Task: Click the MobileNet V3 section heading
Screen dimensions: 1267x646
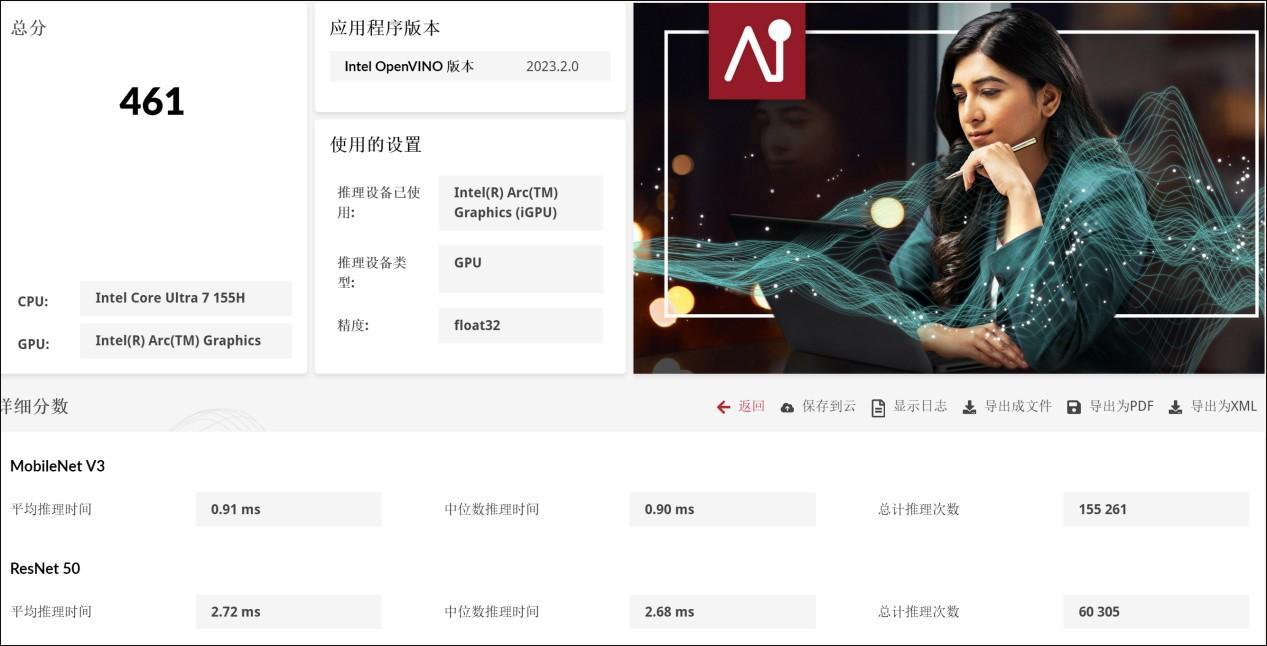Action: tap(57, 466)
